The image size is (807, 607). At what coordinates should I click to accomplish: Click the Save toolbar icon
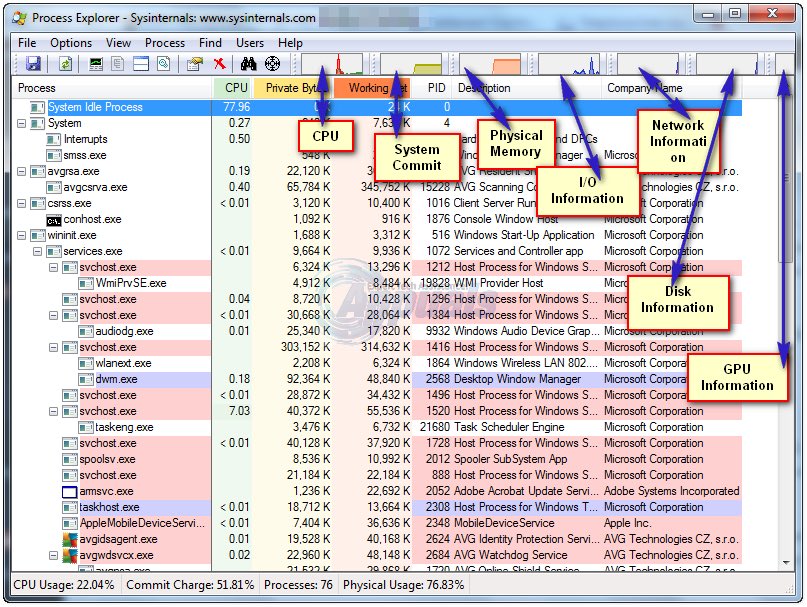[x=33, y=64]
